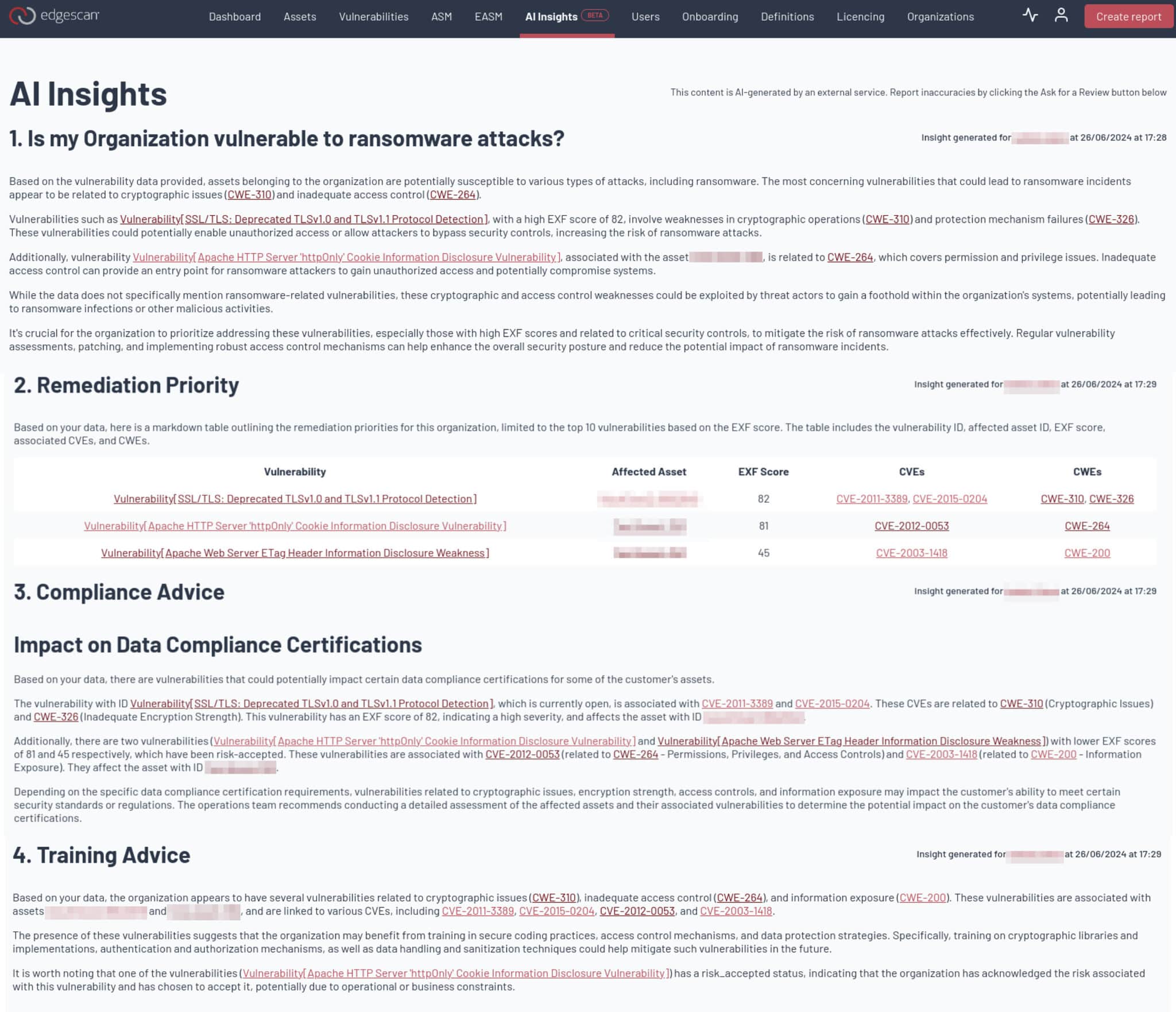This screenshot has height=1012, width=1176.
Task: Open the user account icon
Action: point(1062,17)
